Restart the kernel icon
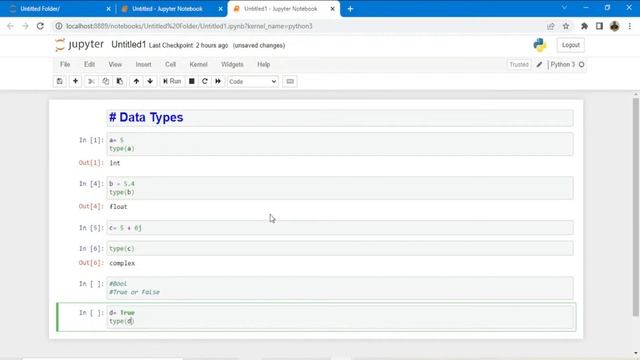Viewport: 640px width, 360px height. (205, 81)
